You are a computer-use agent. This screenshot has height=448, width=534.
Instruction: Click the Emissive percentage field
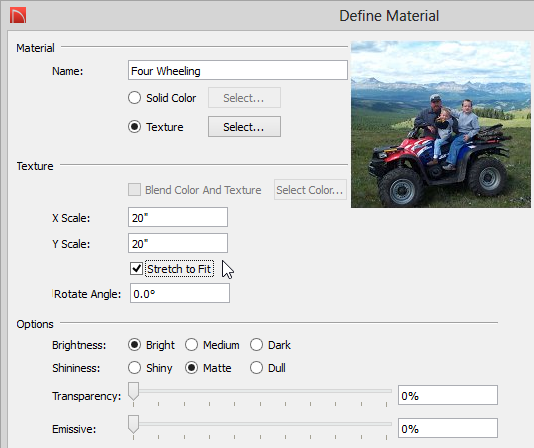(447, 428)
